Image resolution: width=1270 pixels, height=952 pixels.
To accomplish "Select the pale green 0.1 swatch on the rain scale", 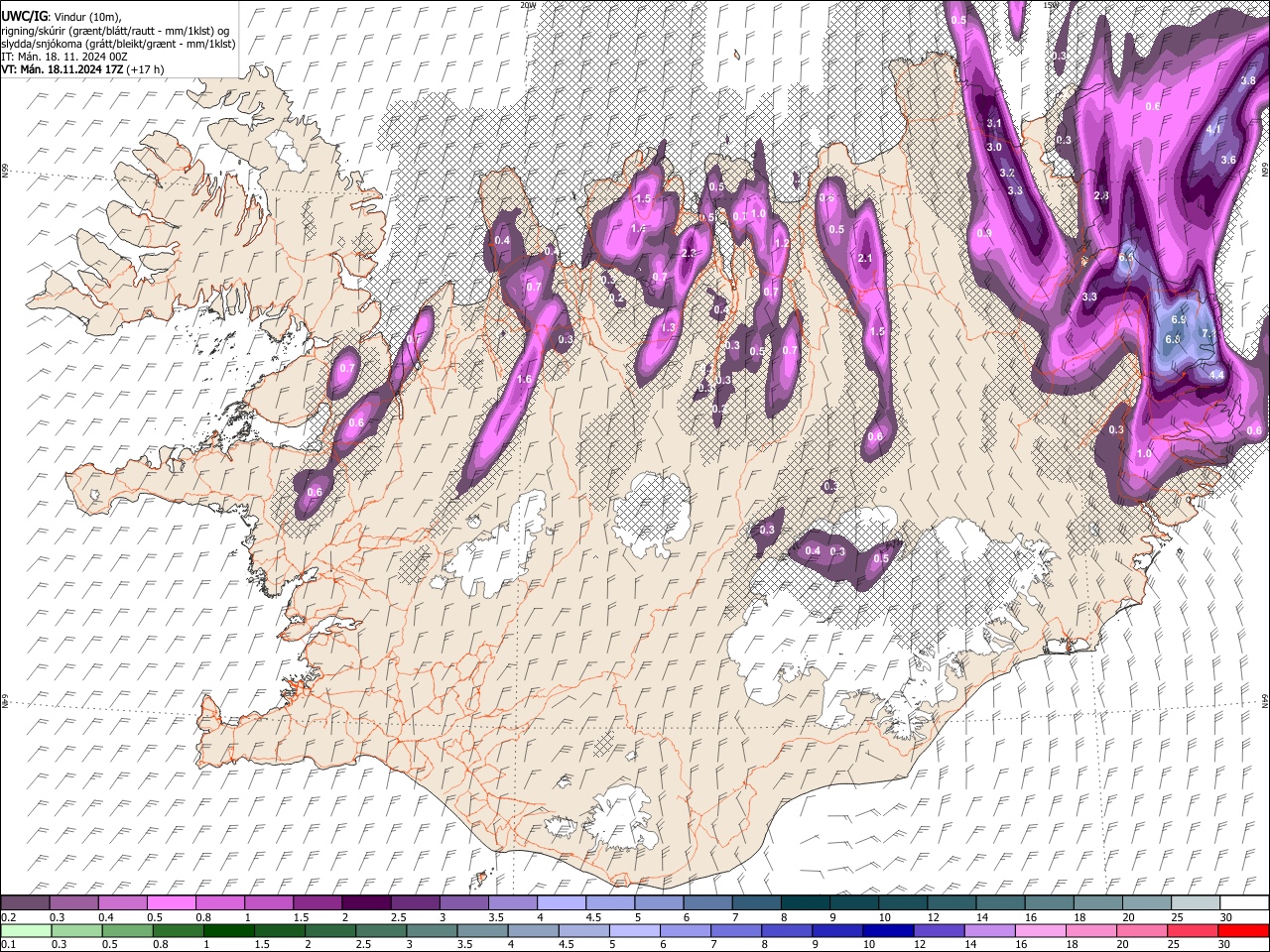I will point(27,931).
